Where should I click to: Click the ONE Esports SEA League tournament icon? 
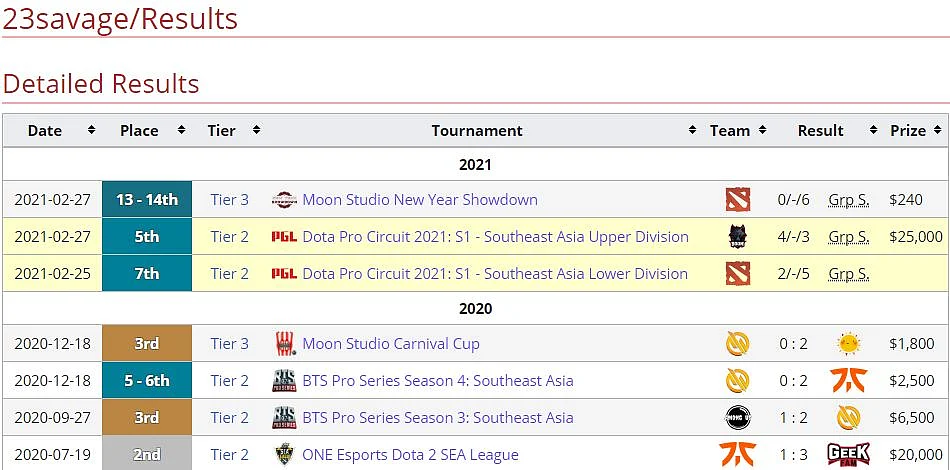(x=284, y=454)
